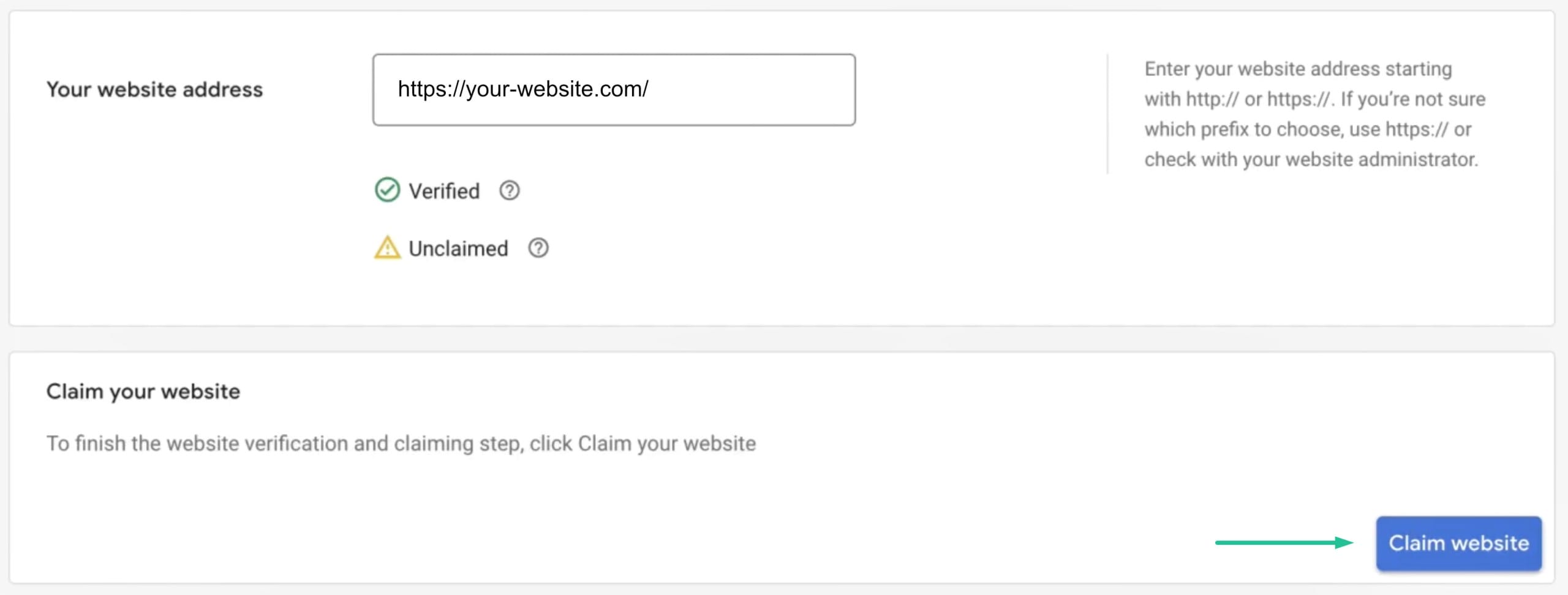Open the help icon beside Unclaimed
The image size is (1568, 595).
[538, 248]
